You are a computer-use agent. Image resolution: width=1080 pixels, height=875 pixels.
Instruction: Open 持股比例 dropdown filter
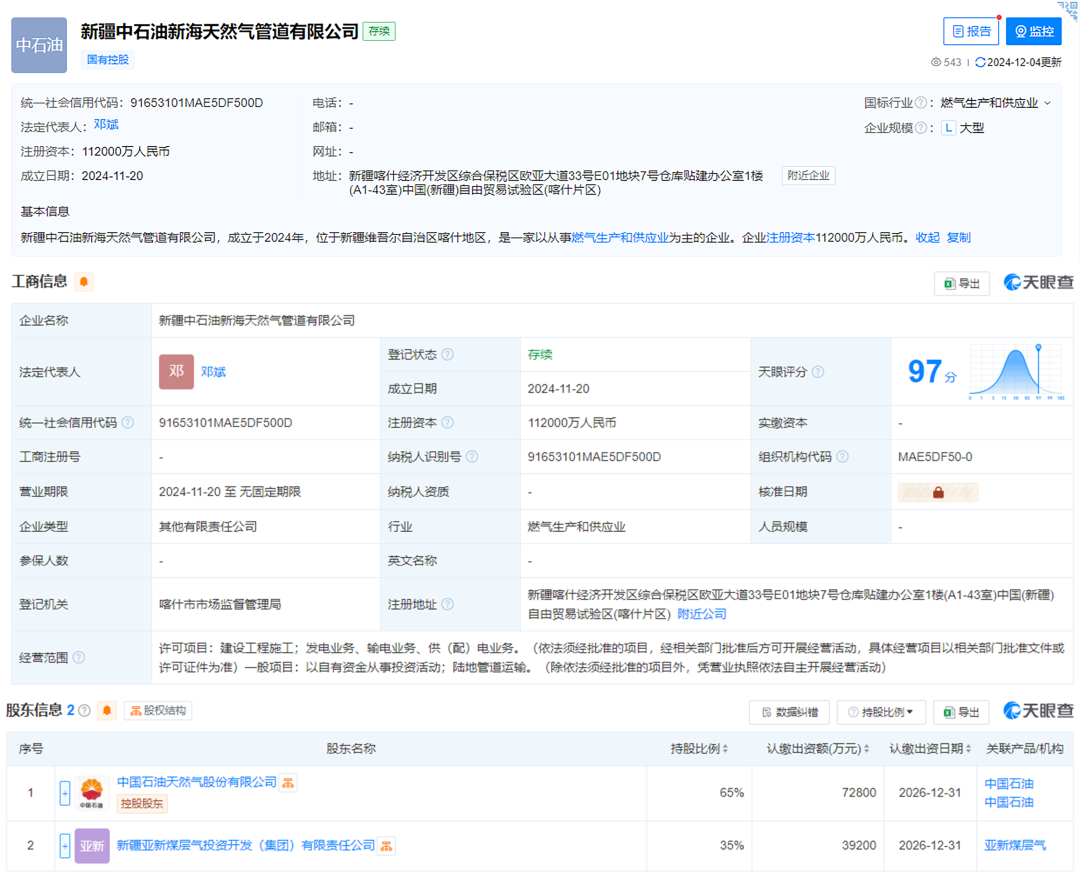tap(881, 712)
